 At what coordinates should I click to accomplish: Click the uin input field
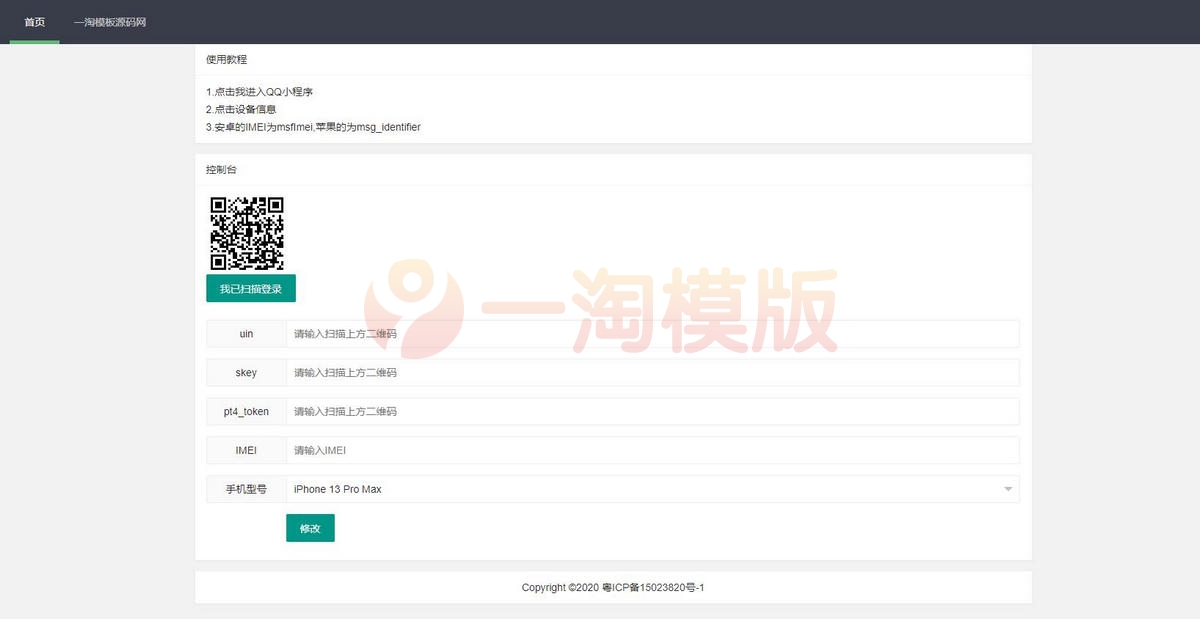coord(650,333)
